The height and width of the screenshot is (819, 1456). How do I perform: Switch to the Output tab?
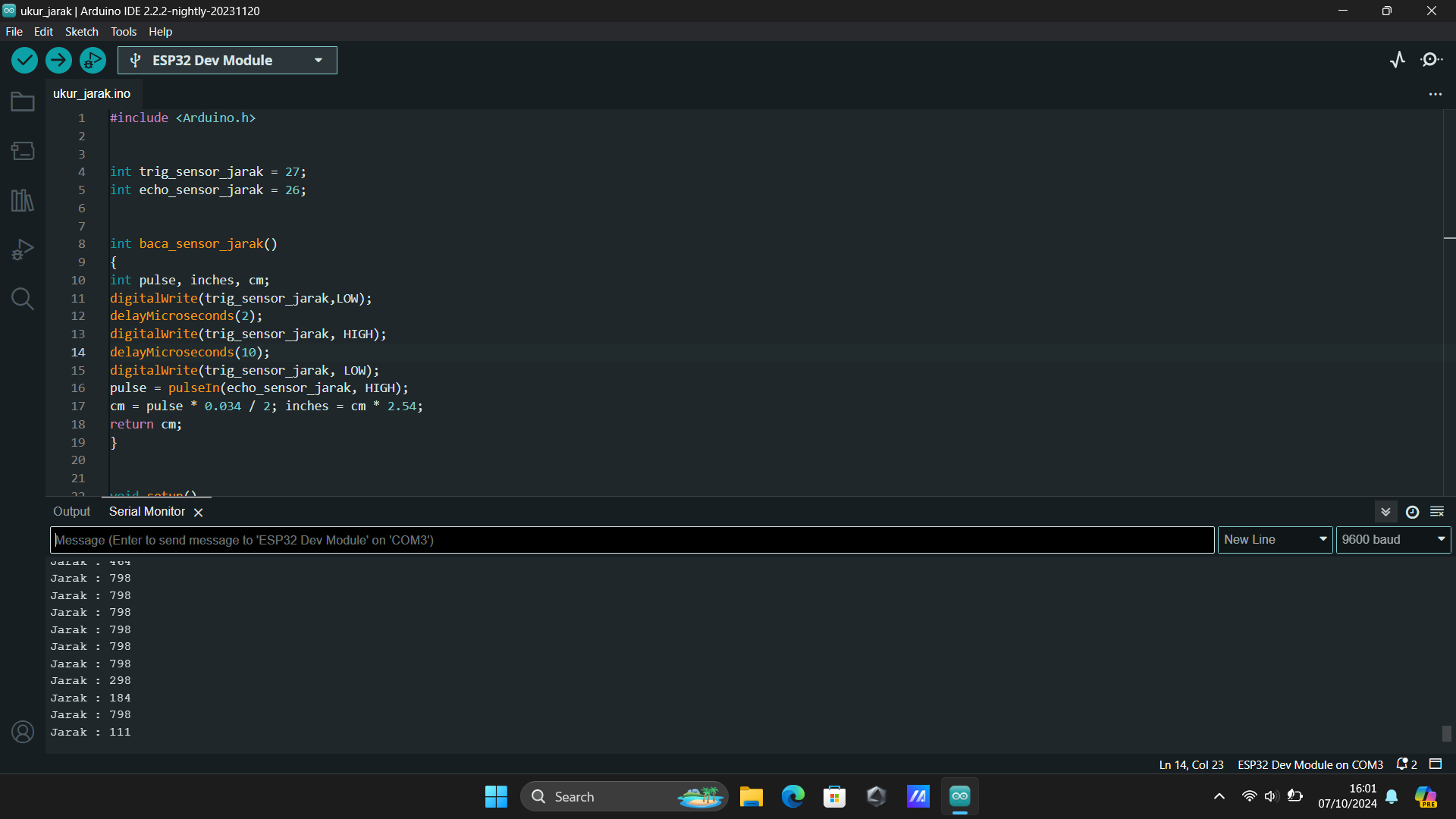(x=71, y=512)
